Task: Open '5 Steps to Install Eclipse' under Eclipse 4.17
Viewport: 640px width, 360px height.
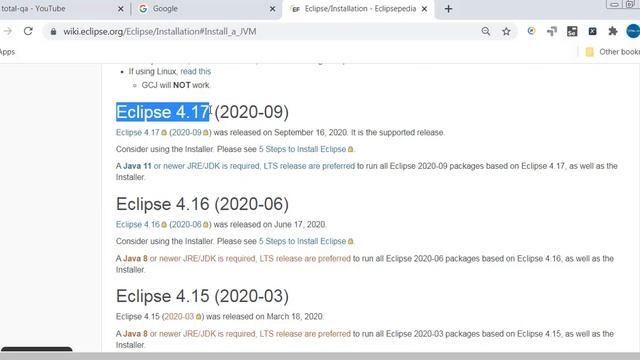Action: tap(302, 149)
